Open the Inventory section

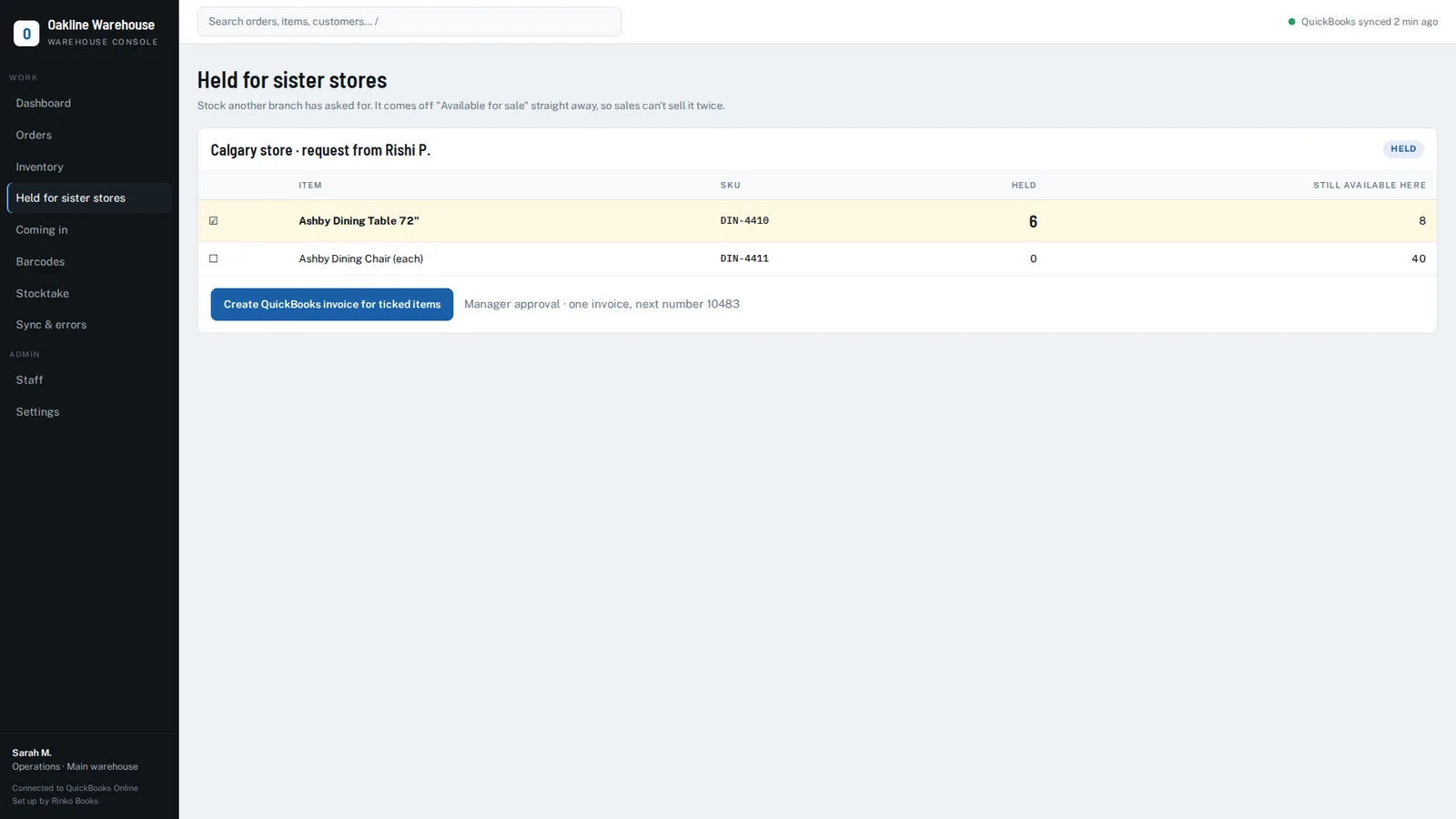click(x=89, y=167)
